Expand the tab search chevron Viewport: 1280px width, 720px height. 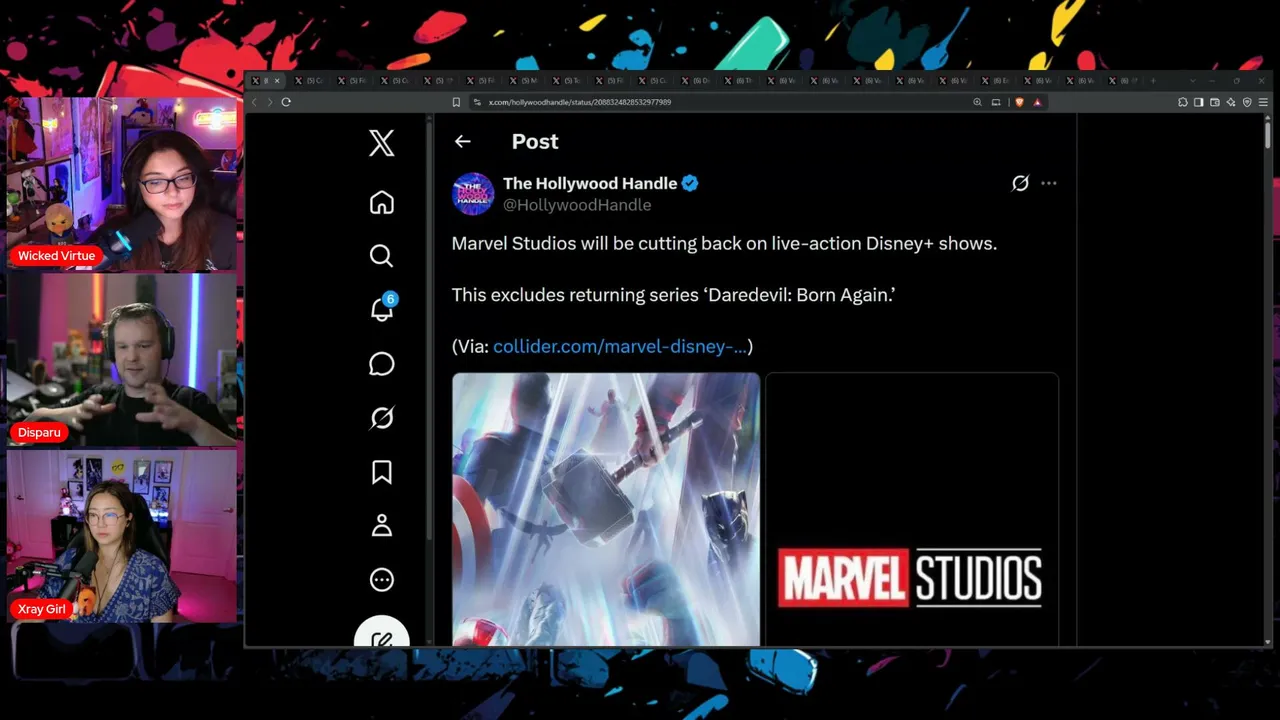pyautogui.click(x=1192, y=80)
